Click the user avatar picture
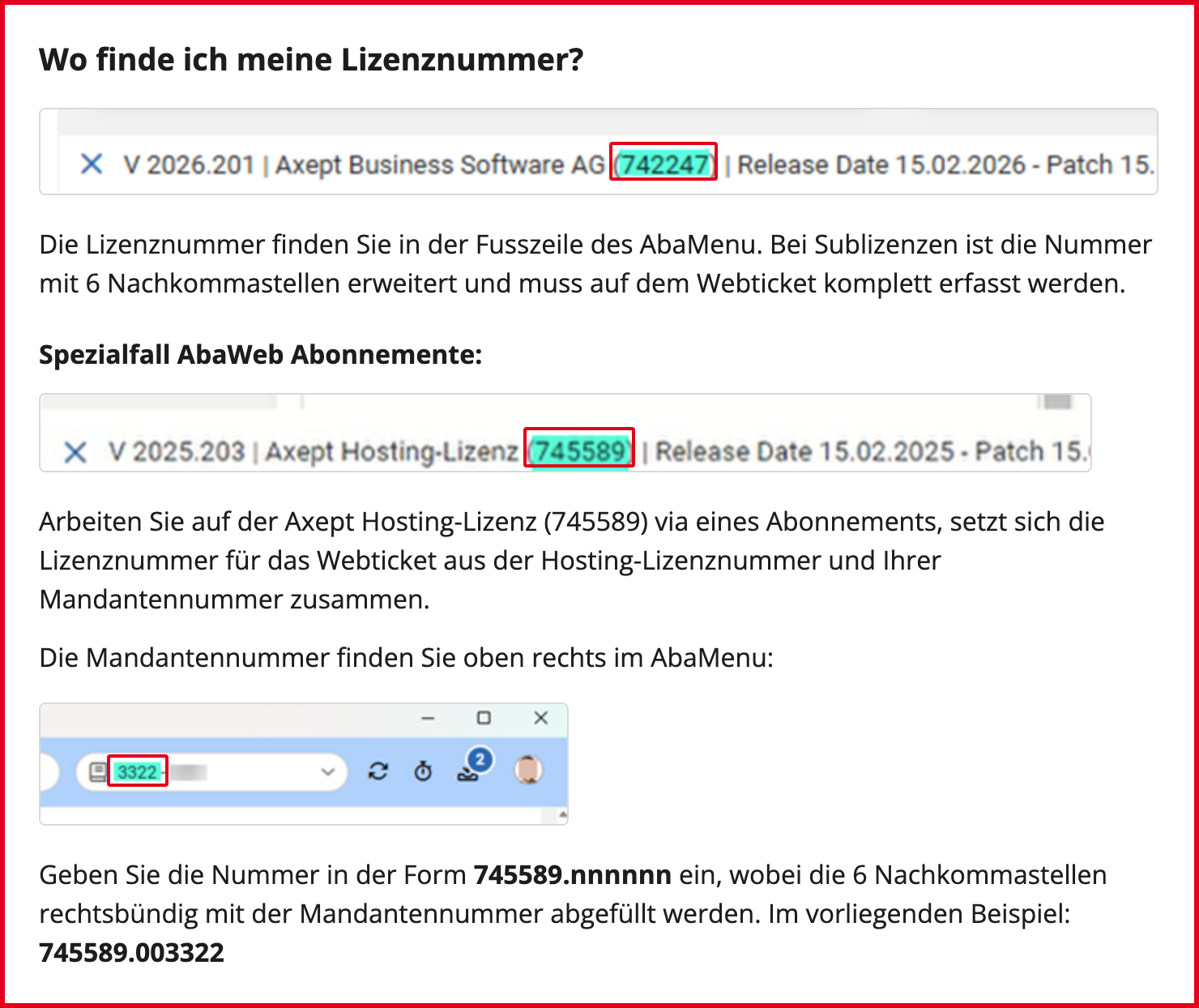 click(528, 770)
